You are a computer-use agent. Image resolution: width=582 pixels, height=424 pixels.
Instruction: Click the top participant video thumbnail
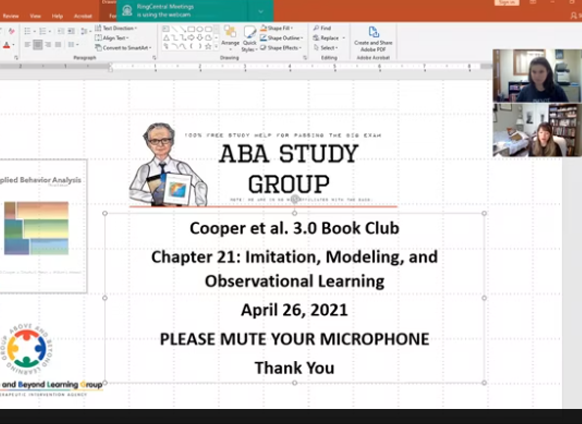537,76
